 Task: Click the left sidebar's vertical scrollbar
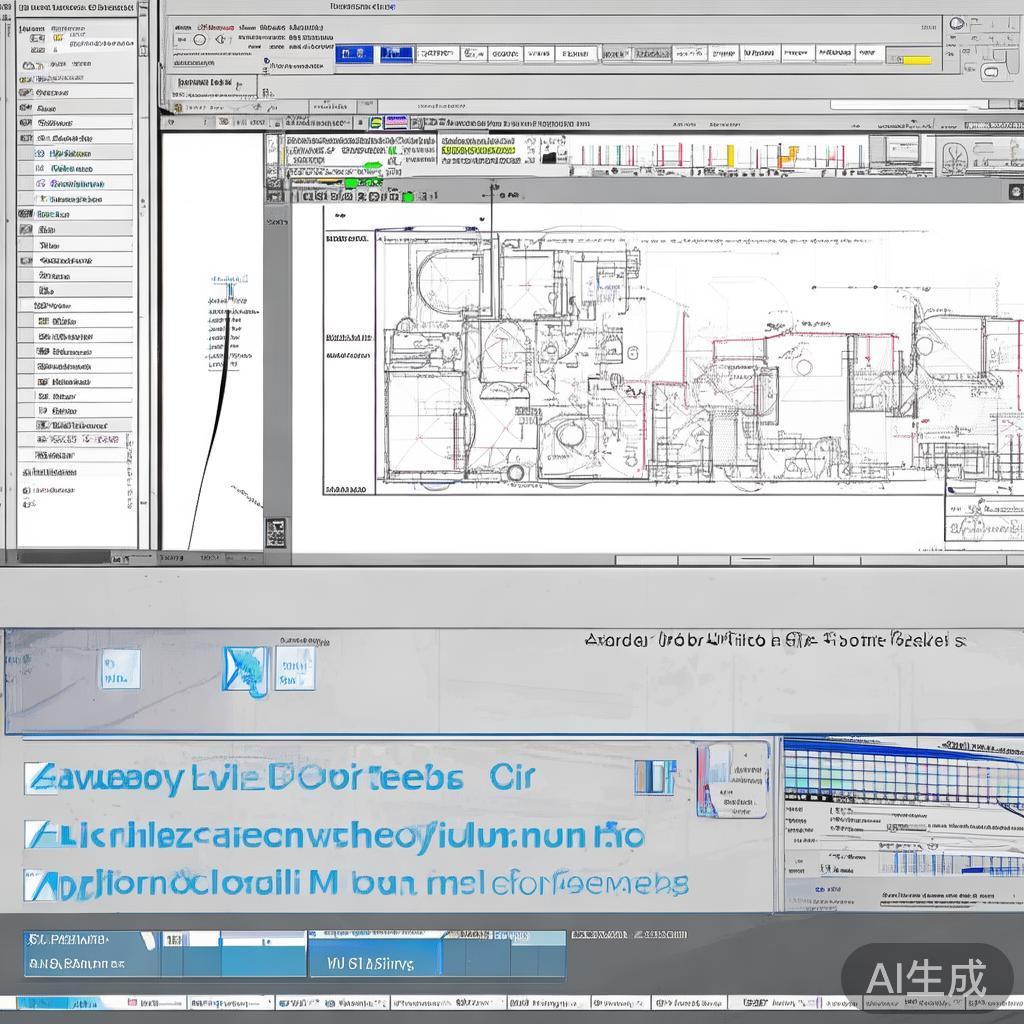tap(143, 281)
